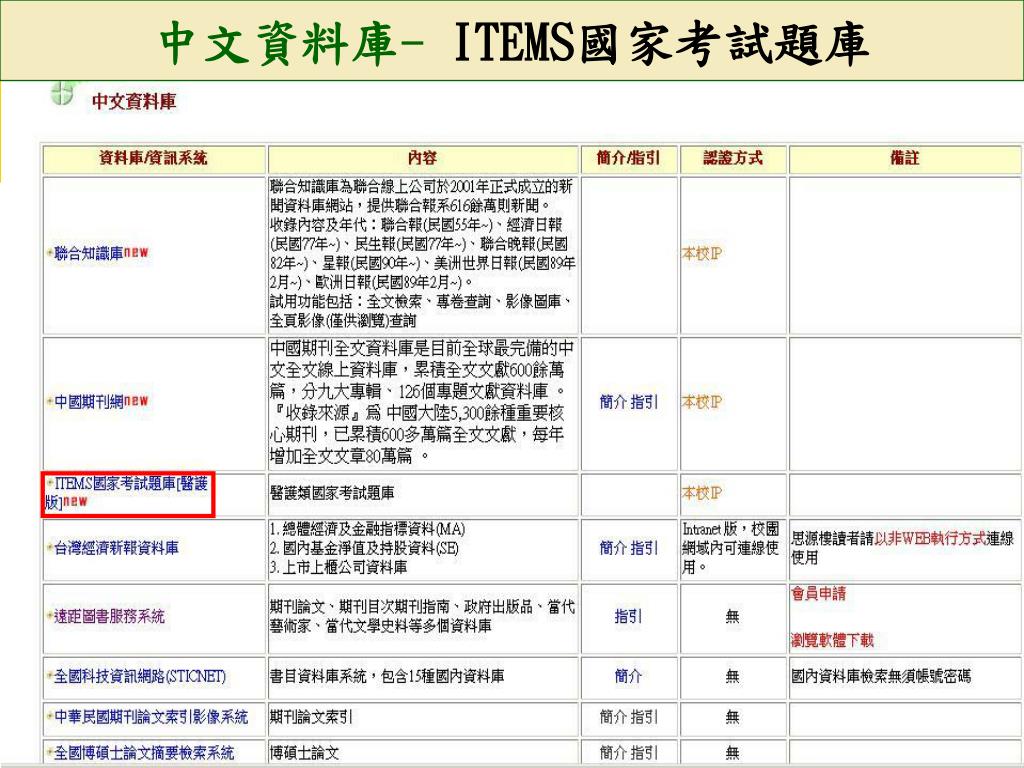This screenshot has height=768, width=1024.
Task: Click 本校IP in 中國期刊網 row
Action: pyautogui.click(x=702, y=402)
